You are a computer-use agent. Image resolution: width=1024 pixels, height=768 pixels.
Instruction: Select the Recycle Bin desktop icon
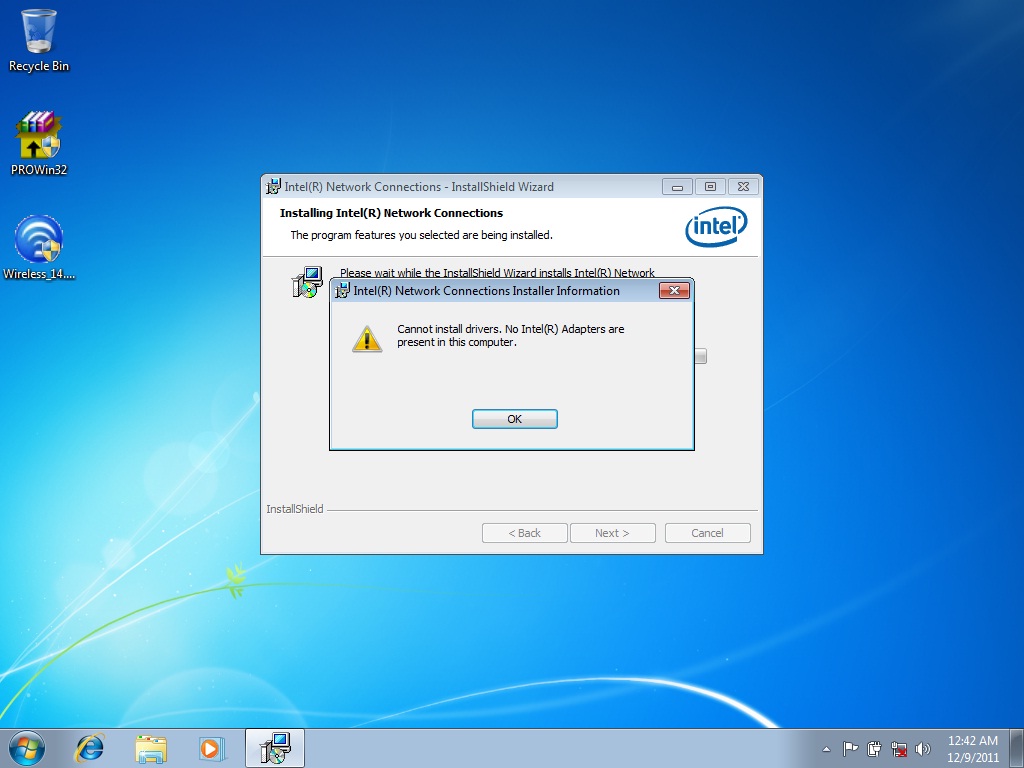pyautogui.click(x=39, y=40)
